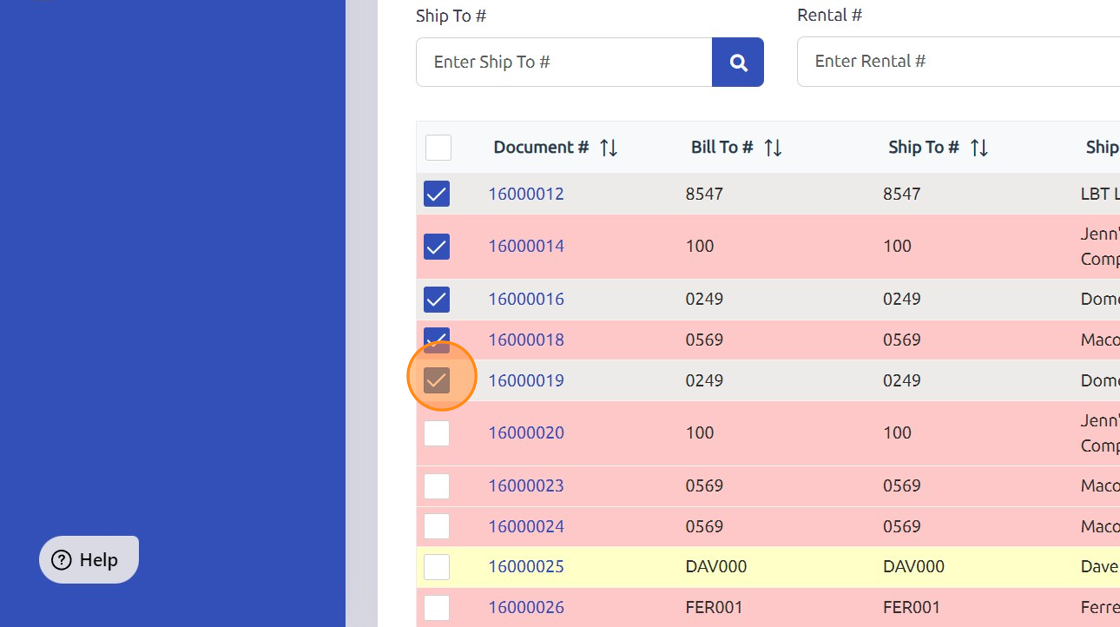Tick the checkbox for document 16000025
The image size is (1120, 627).
pos(437,567)
